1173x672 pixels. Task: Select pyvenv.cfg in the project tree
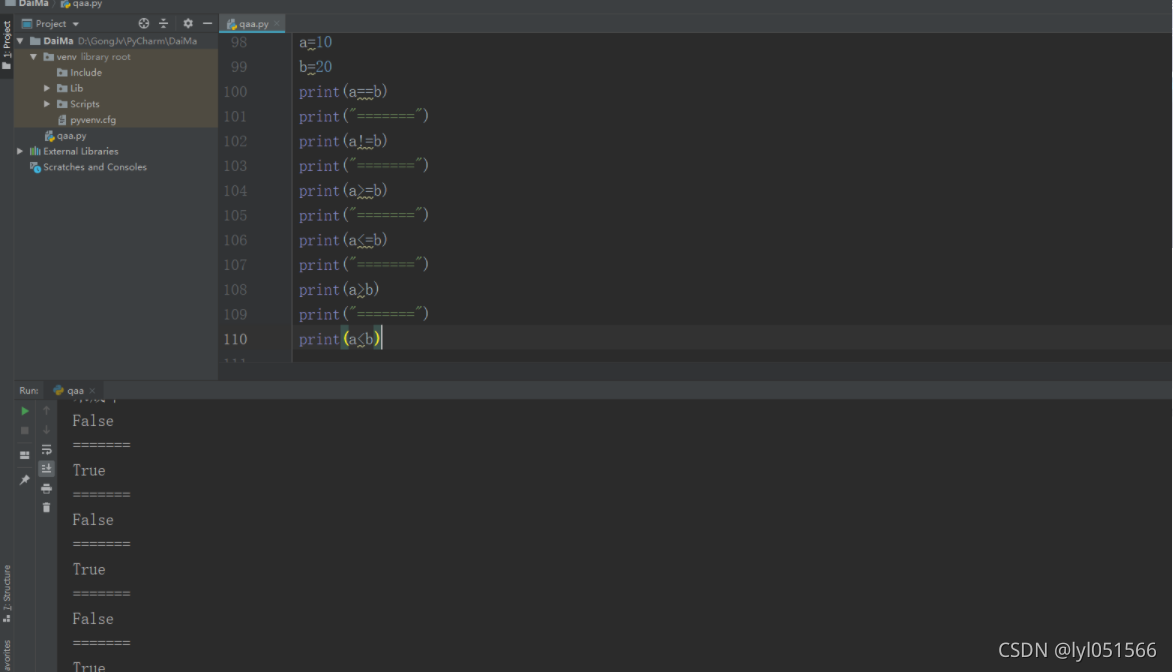point(92,120)
